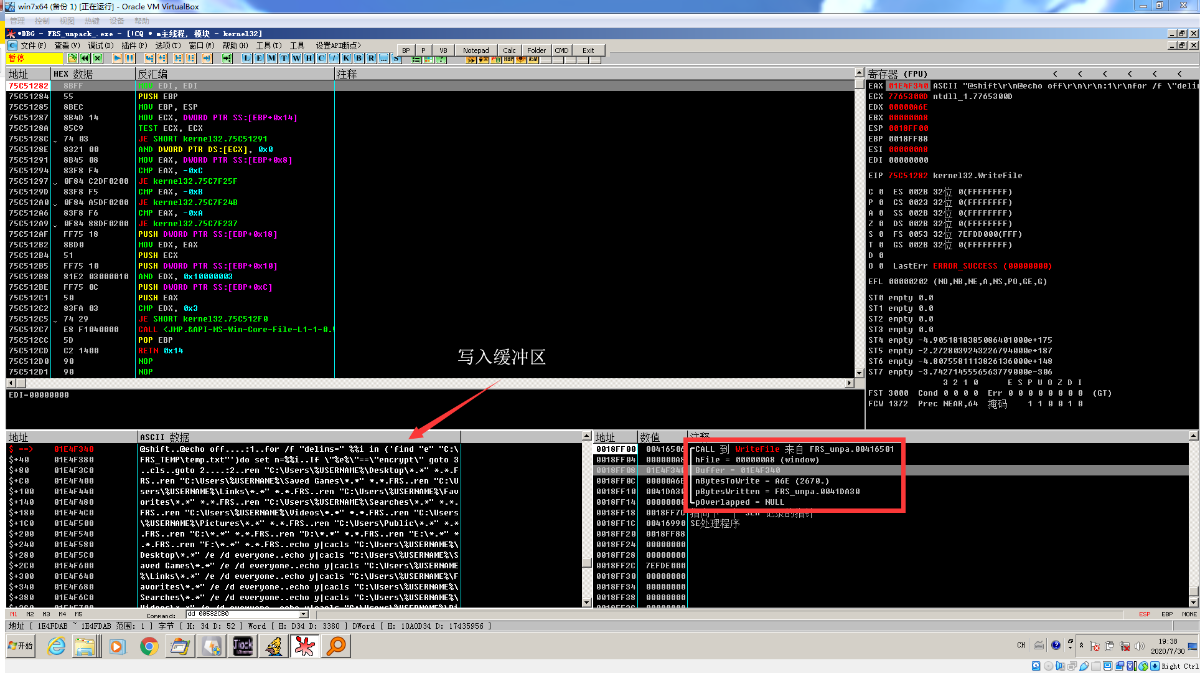Screen dimensions: 1200x673
Task: Open Windows list with W button
Action: [x=296, y=58]
